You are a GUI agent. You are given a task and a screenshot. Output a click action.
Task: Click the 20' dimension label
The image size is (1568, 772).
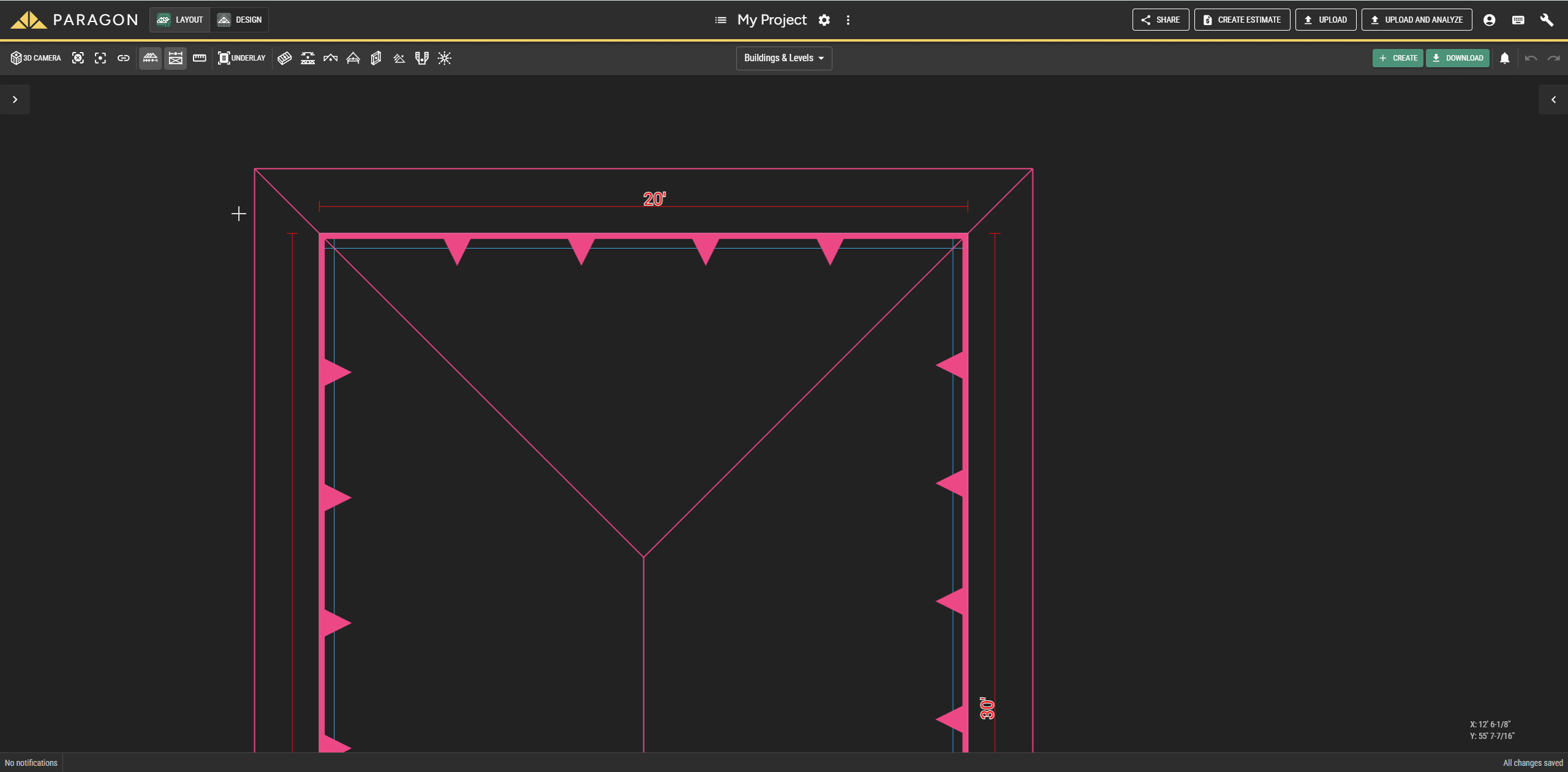[x=654, y=199]
